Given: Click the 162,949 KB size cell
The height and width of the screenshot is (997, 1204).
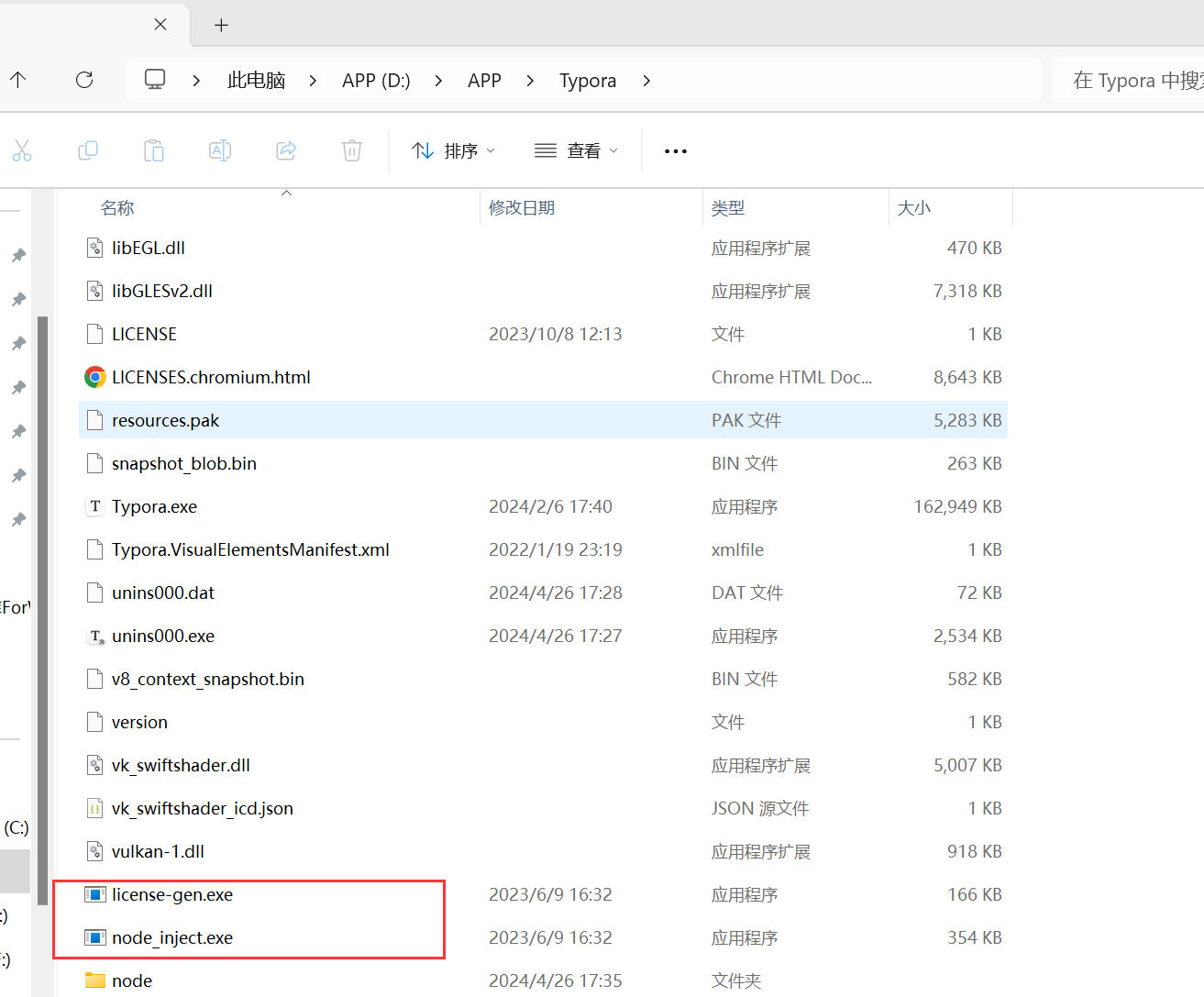Looking at the screenshot, I should coord(957,506).
